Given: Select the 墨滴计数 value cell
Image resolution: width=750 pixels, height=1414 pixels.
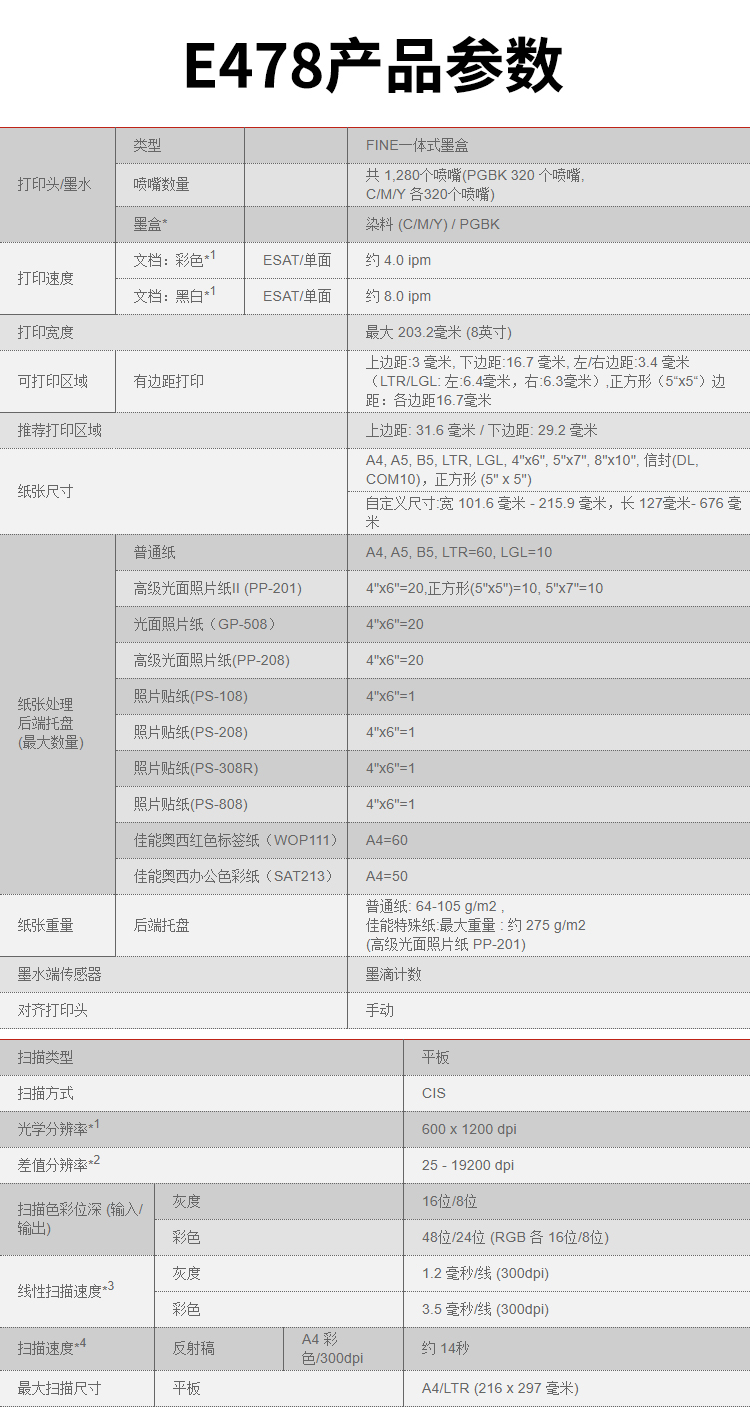Looking at the screenshot, I should point(549,974).
